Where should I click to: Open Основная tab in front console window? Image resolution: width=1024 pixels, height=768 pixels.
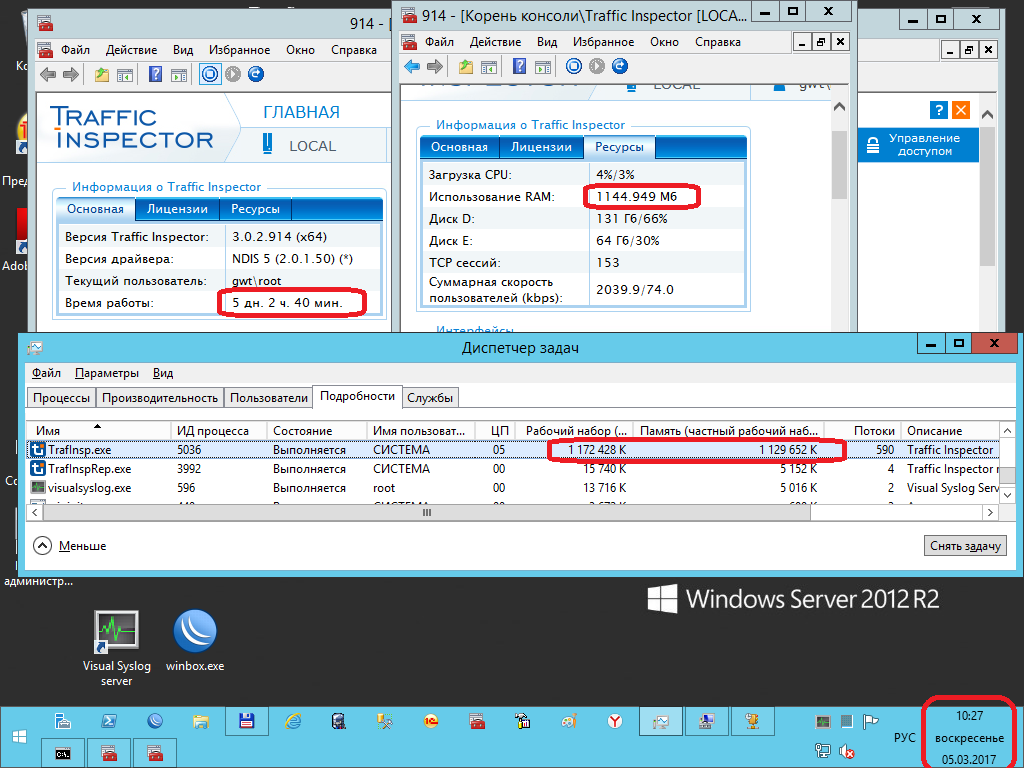pyautogui.click(x=459, y=147)
